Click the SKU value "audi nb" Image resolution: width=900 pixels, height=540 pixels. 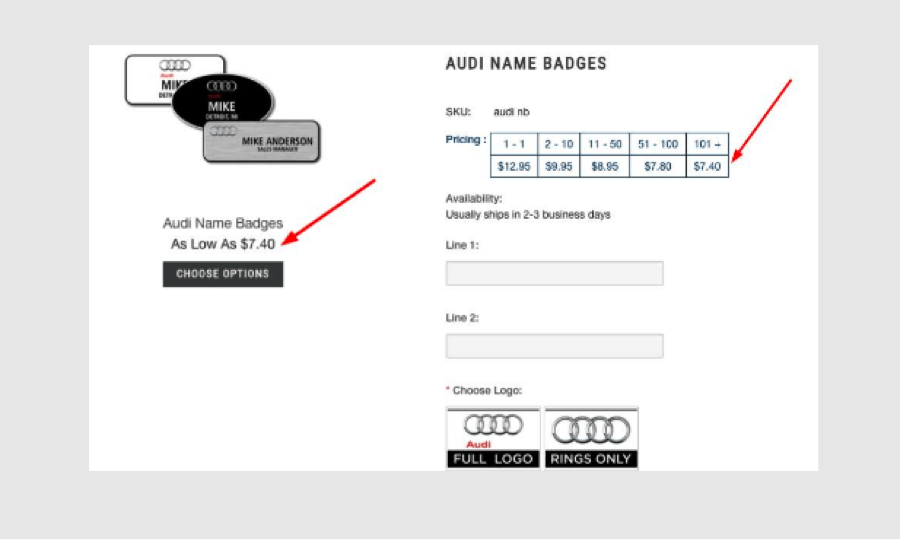click(x=511, y=112)
